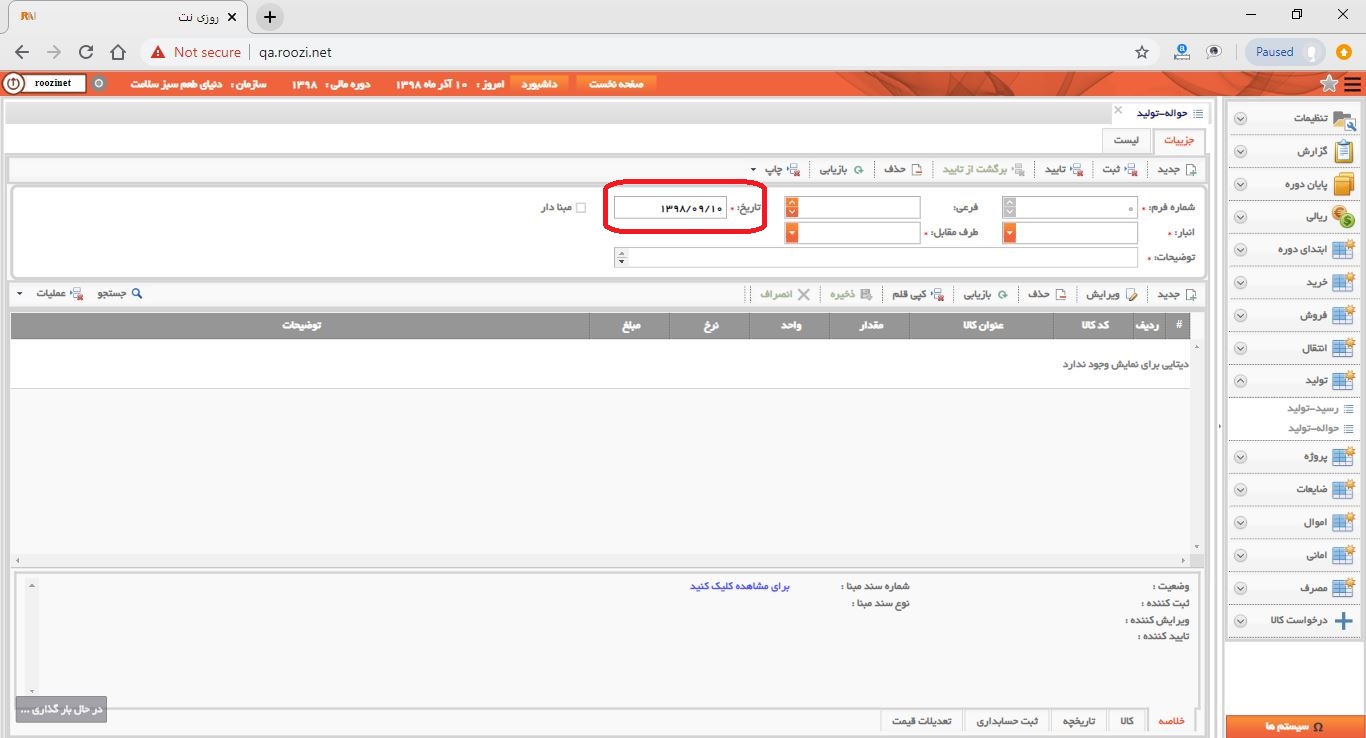Expand the مصرف section chevron
The width and height of the screenshot is (1366, 738).
tap(1240, 588)
